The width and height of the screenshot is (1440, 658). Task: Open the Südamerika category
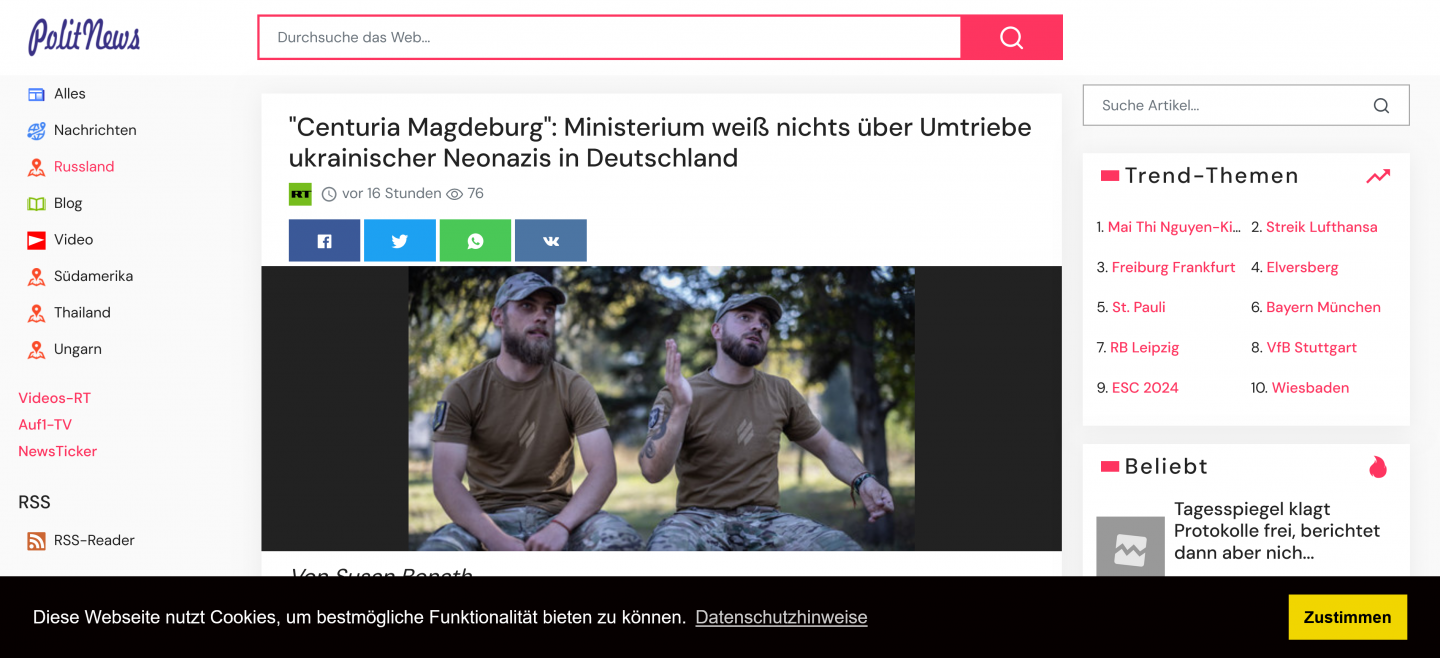[x=93, y=276]
